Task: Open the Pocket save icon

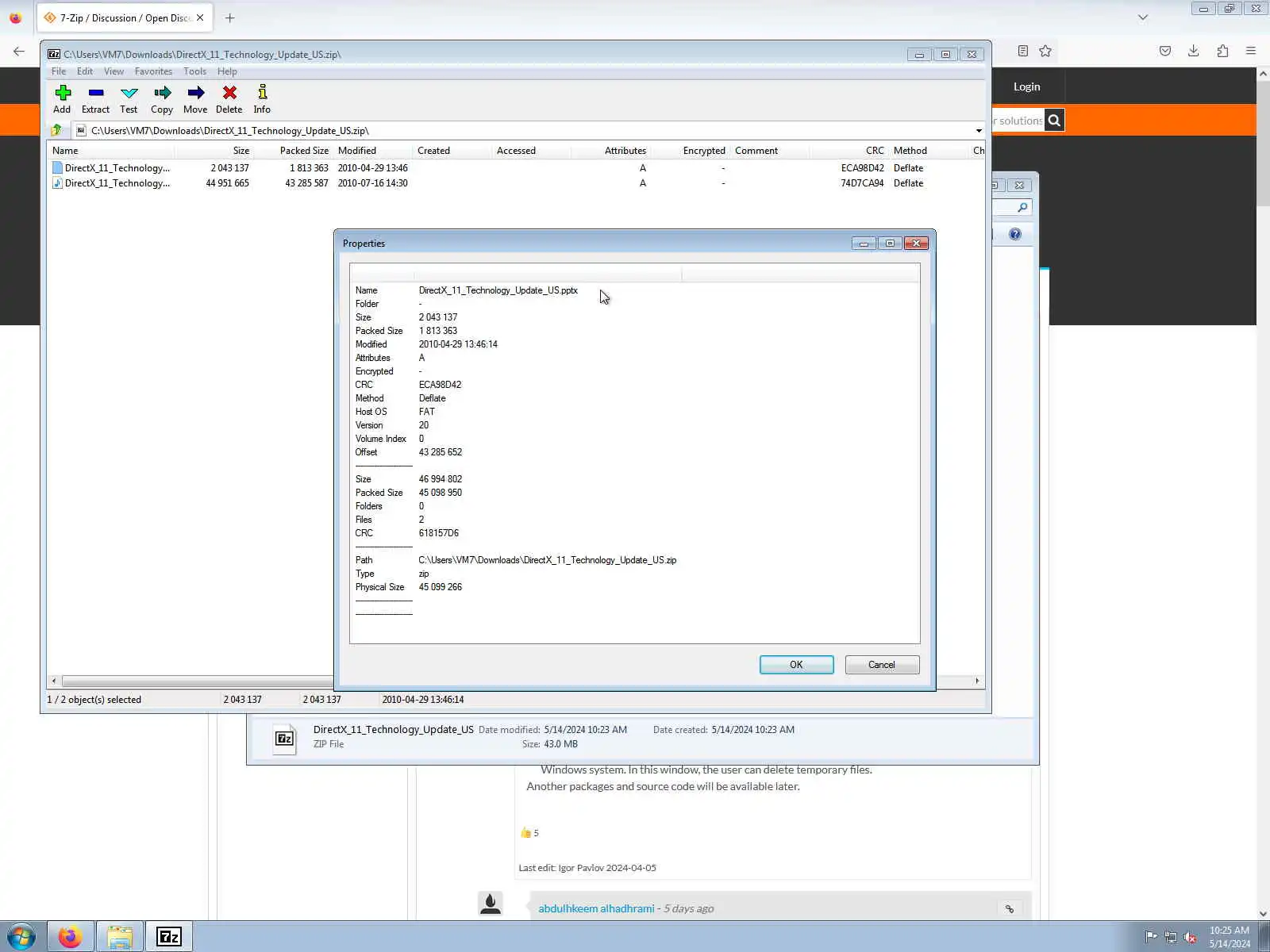Action: (x=1165, y=51)
